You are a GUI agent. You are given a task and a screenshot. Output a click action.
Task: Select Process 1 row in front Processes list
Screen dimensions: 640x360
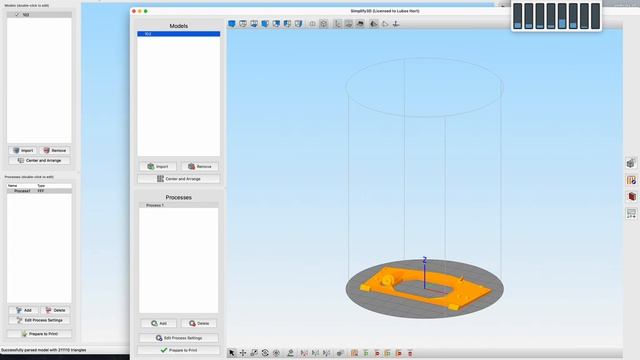179,205
